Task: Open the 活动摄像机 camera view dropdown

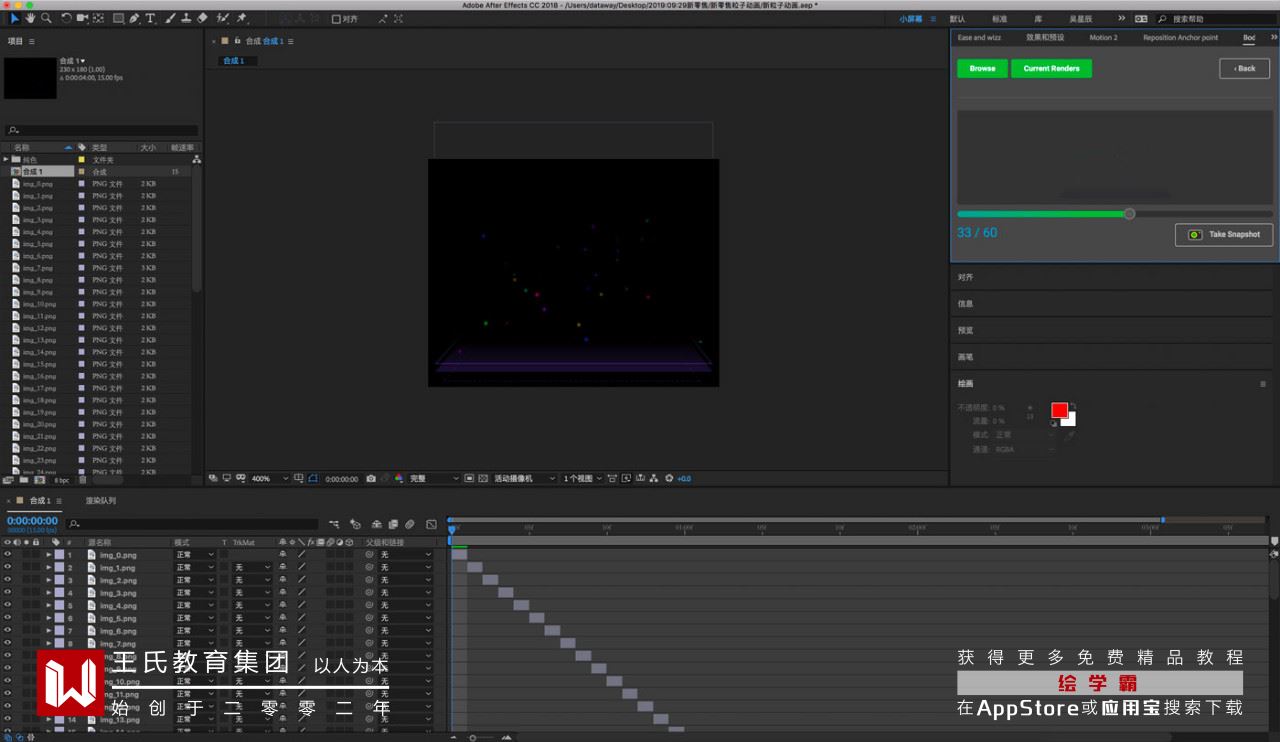Action: click(524, 479)
